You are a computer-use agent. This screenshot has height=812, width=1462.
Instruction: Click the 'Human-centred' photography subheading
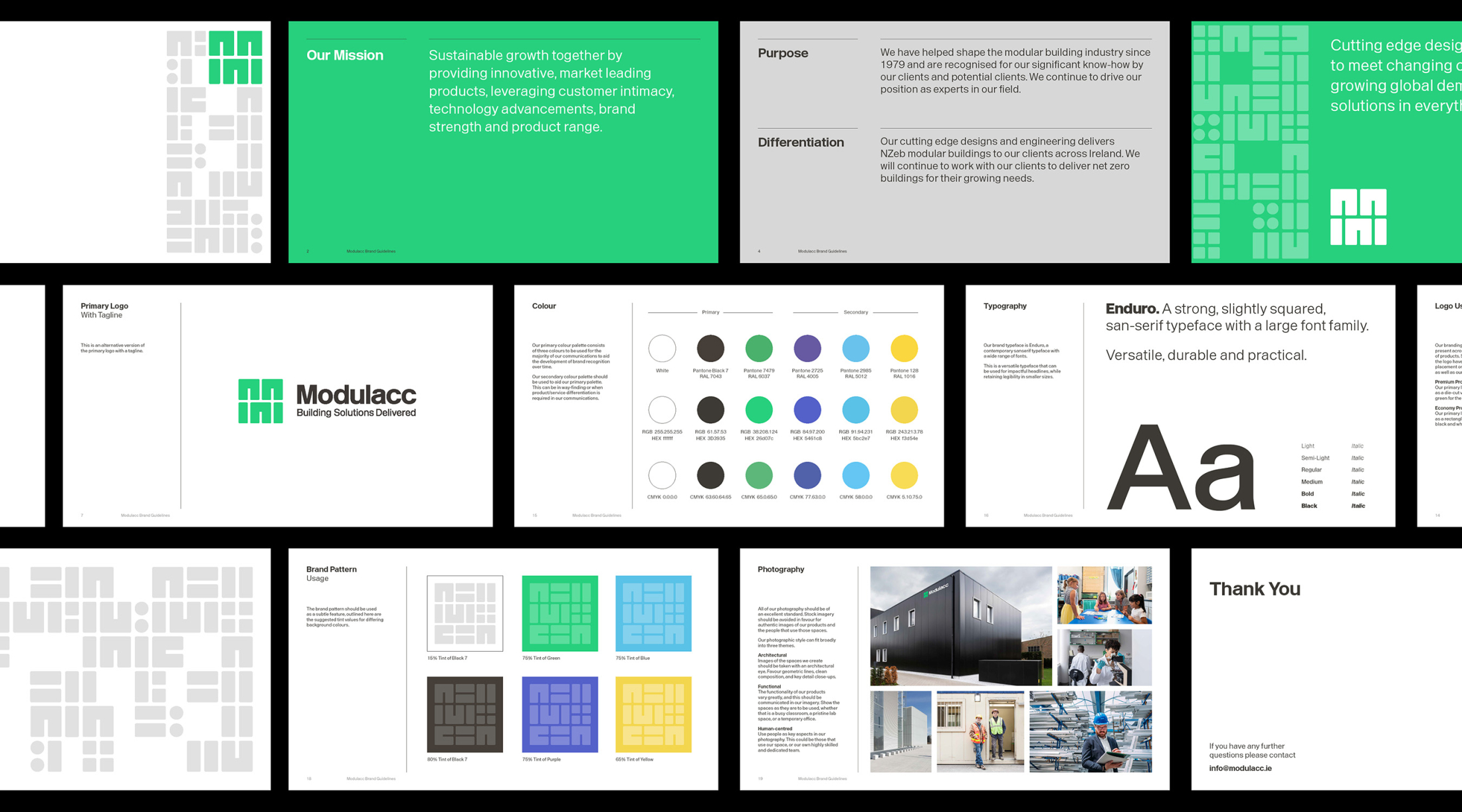(x=775, y=728)
